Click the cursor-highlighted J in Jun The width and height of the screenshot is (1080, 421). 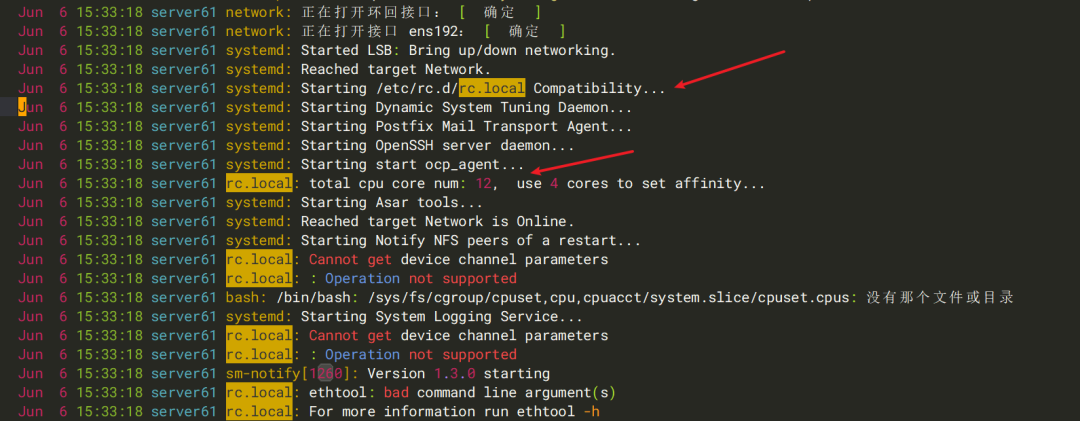click(22, 107)
